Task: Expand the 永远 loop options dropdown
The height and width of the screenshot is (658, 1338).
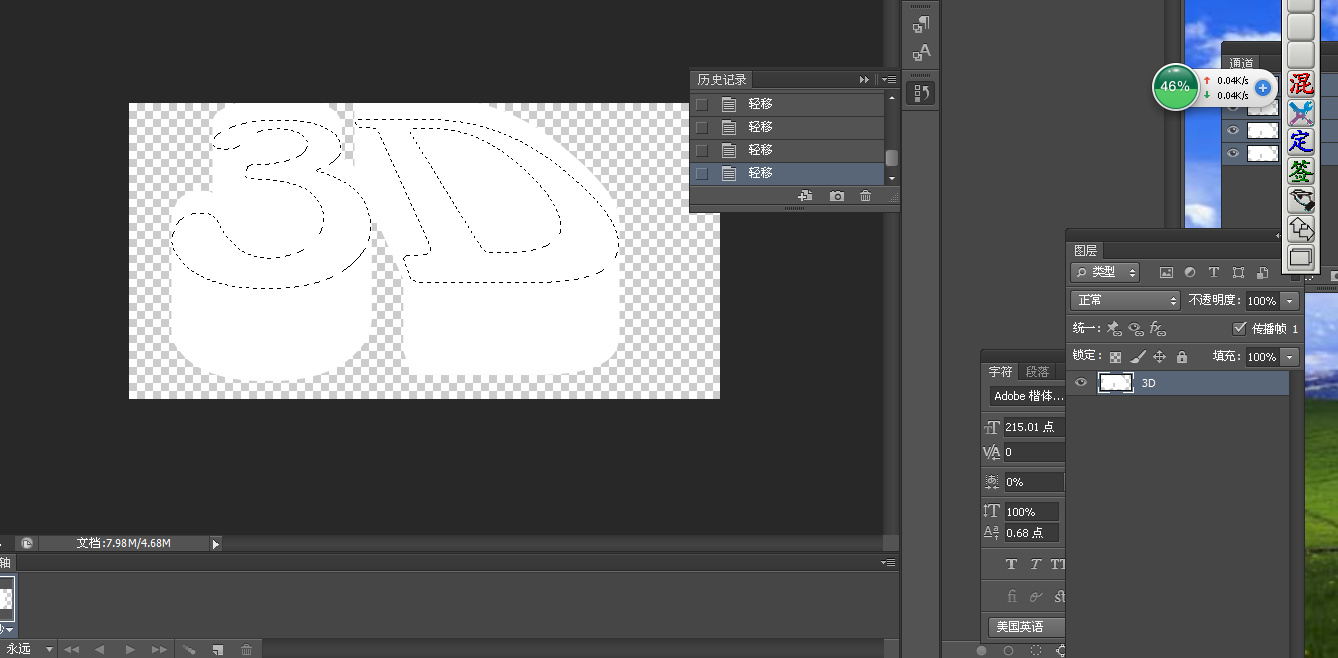Action: [49, 649]
